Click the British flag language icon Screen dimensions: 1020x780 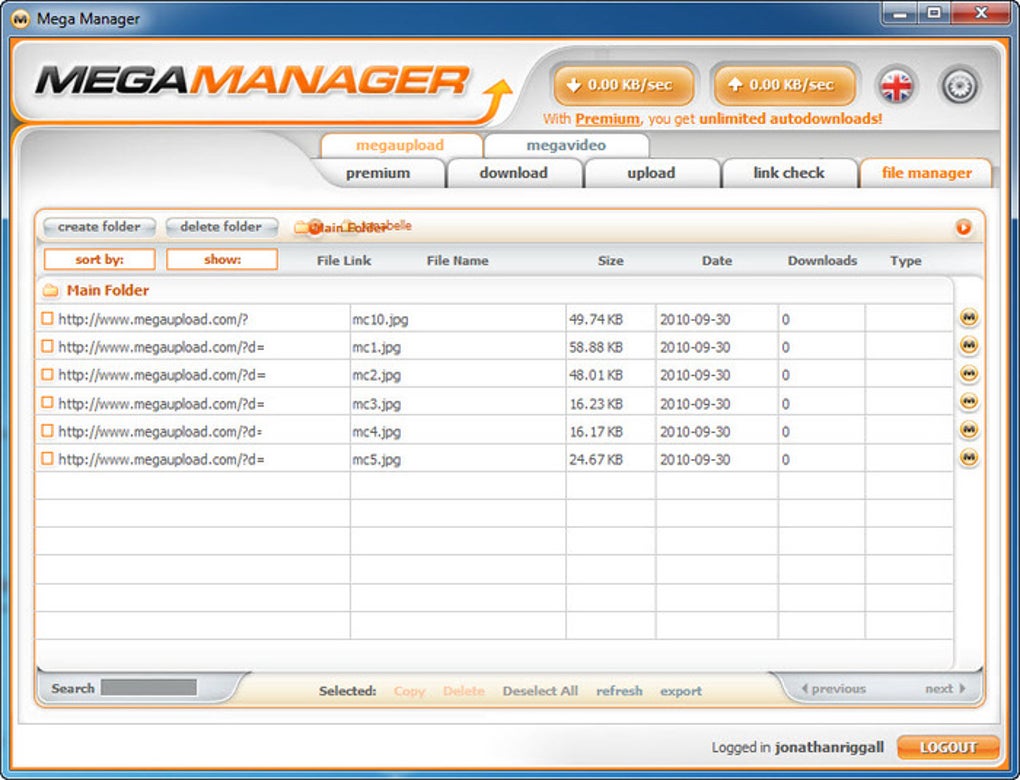click(x=898, y=86)
